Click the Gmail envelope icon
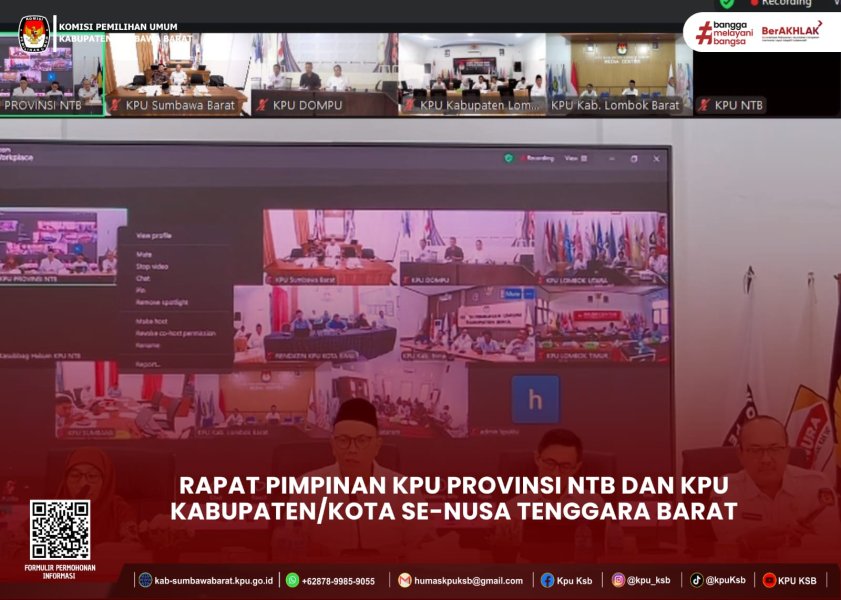841x600 pixels. (405, 580)
